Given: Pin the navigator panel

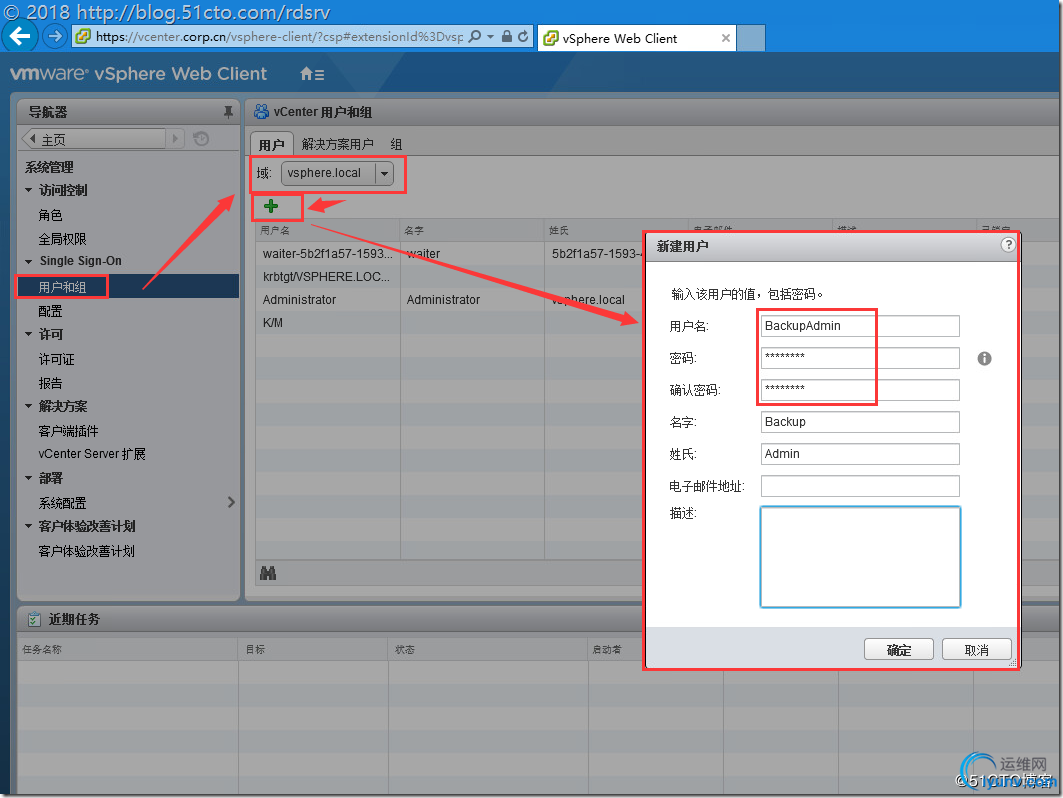Looking at the screenshot, I should click(228, 112).
